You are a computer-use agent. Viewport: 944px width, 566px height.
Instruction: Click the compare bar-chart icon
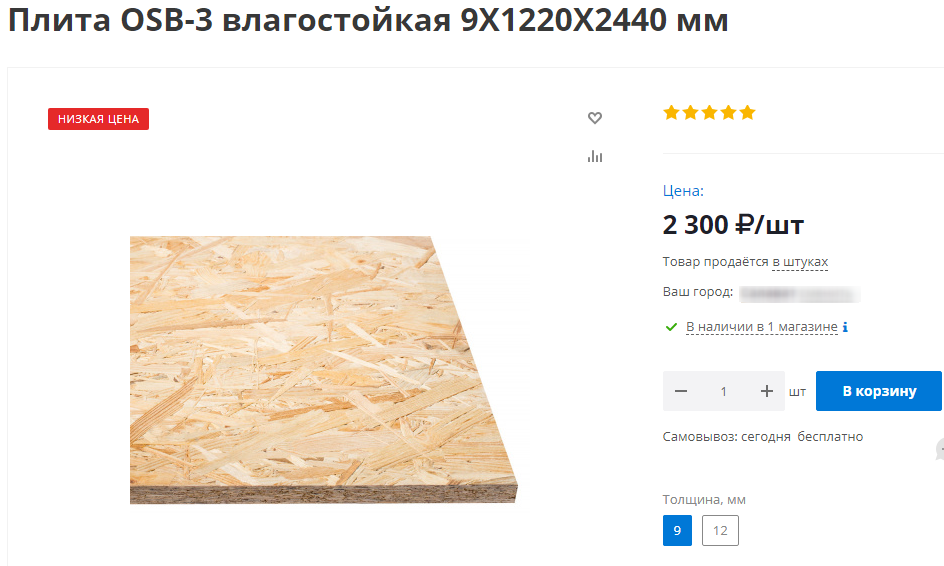coord(595,157)
